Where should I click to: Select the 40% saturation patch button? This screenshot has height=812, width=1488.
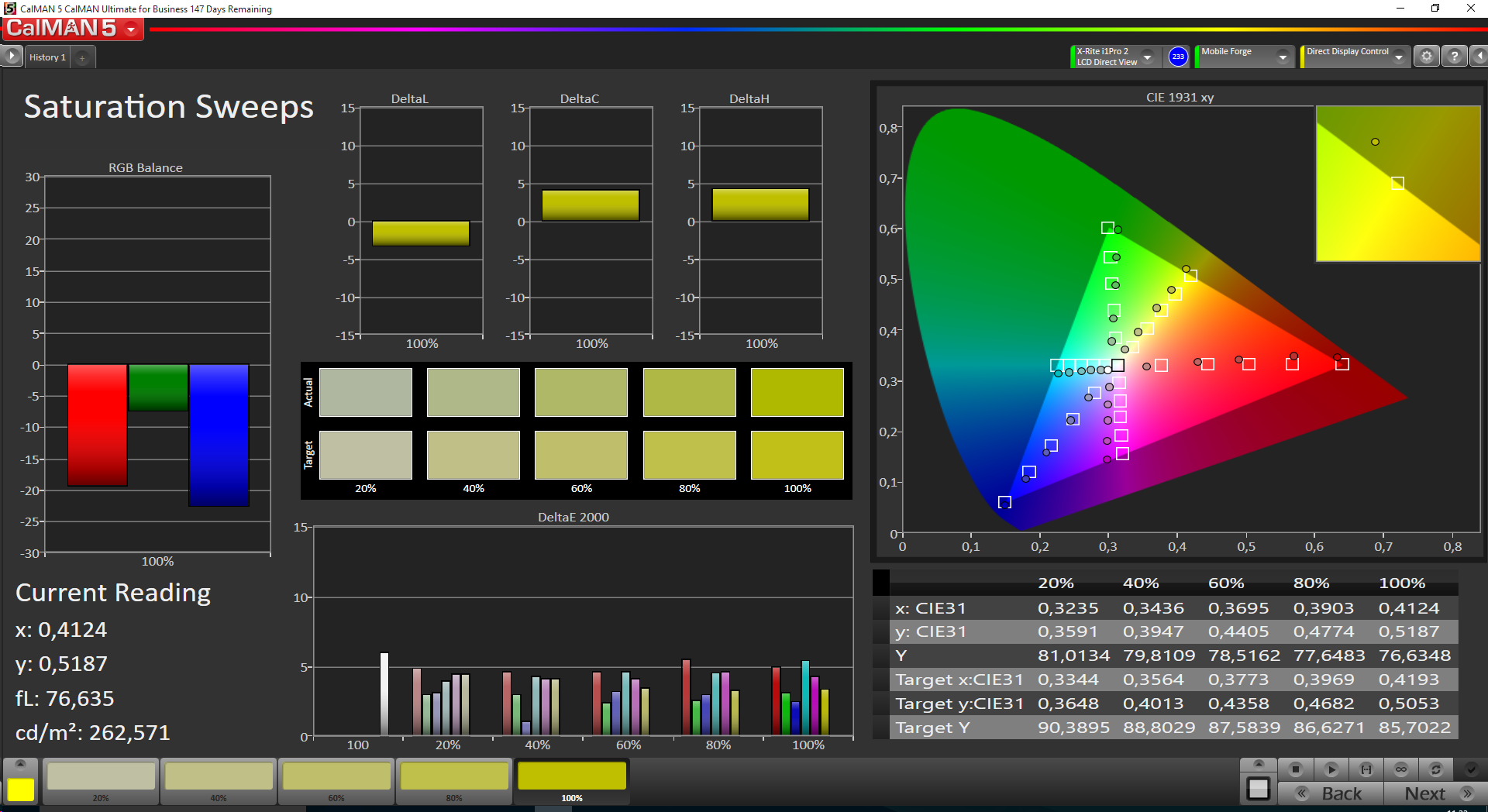(x=219, y=781)
